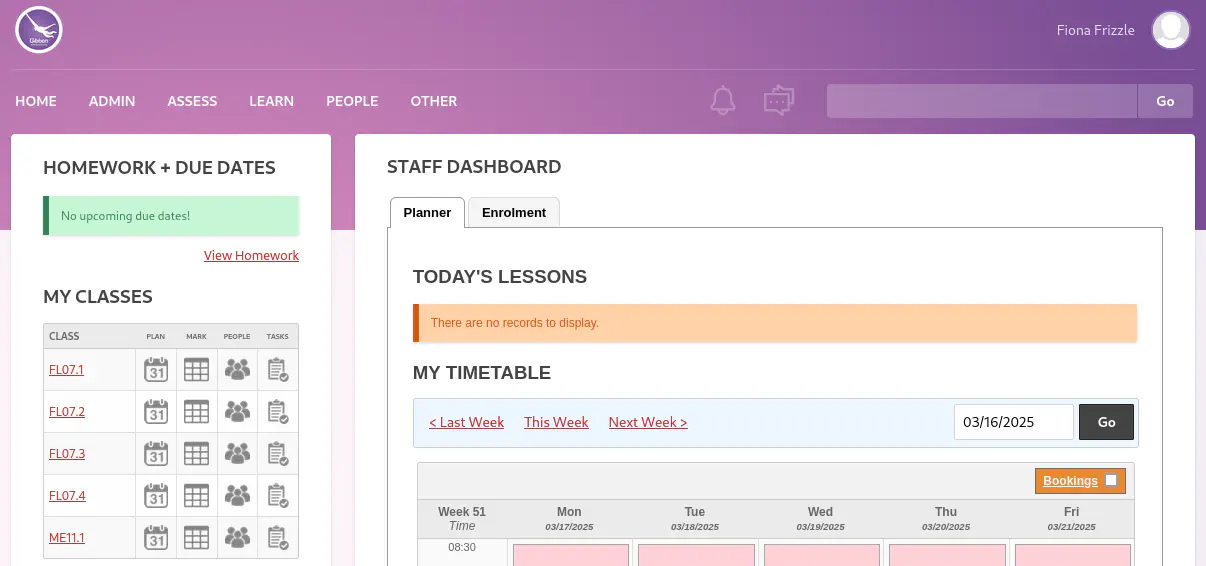View the people icon for ME11.1
Viewport: 1206px width, 566px height.
tap(237, 538)
